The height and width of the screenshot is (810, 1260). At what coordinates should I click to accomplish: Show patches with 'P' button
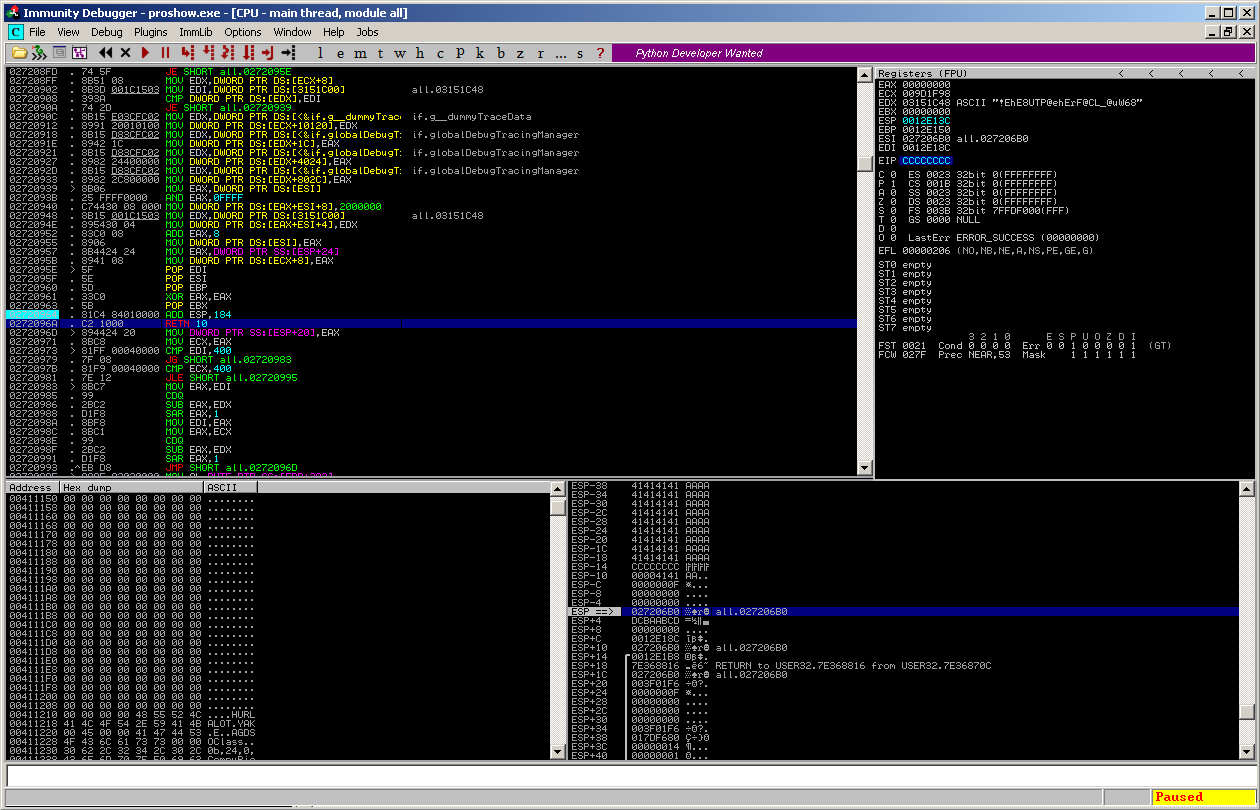coord(460,53)
